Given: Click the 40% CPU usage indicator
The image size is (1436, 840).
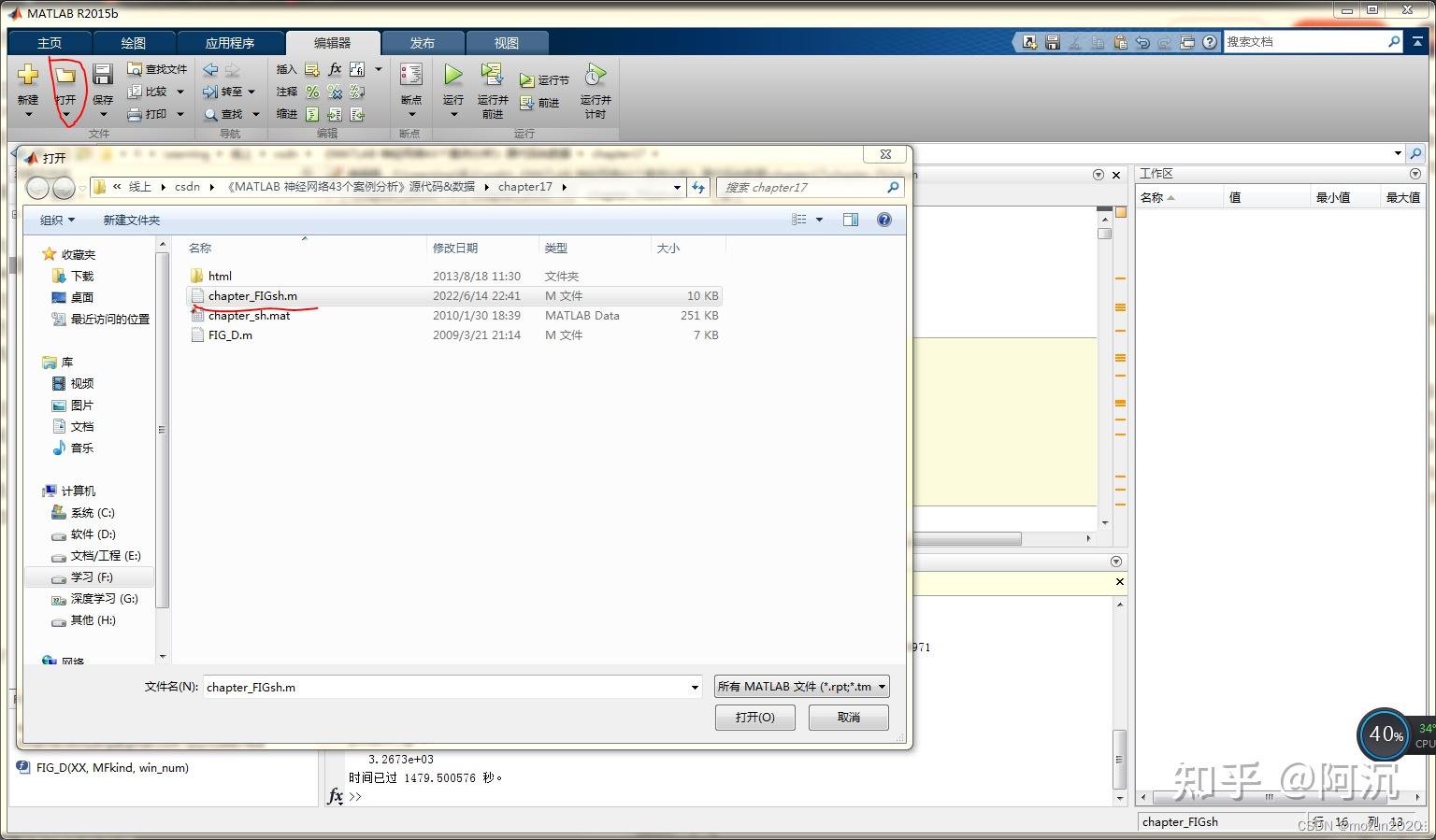Looking at the screenshot, I should coord(1384,735).
